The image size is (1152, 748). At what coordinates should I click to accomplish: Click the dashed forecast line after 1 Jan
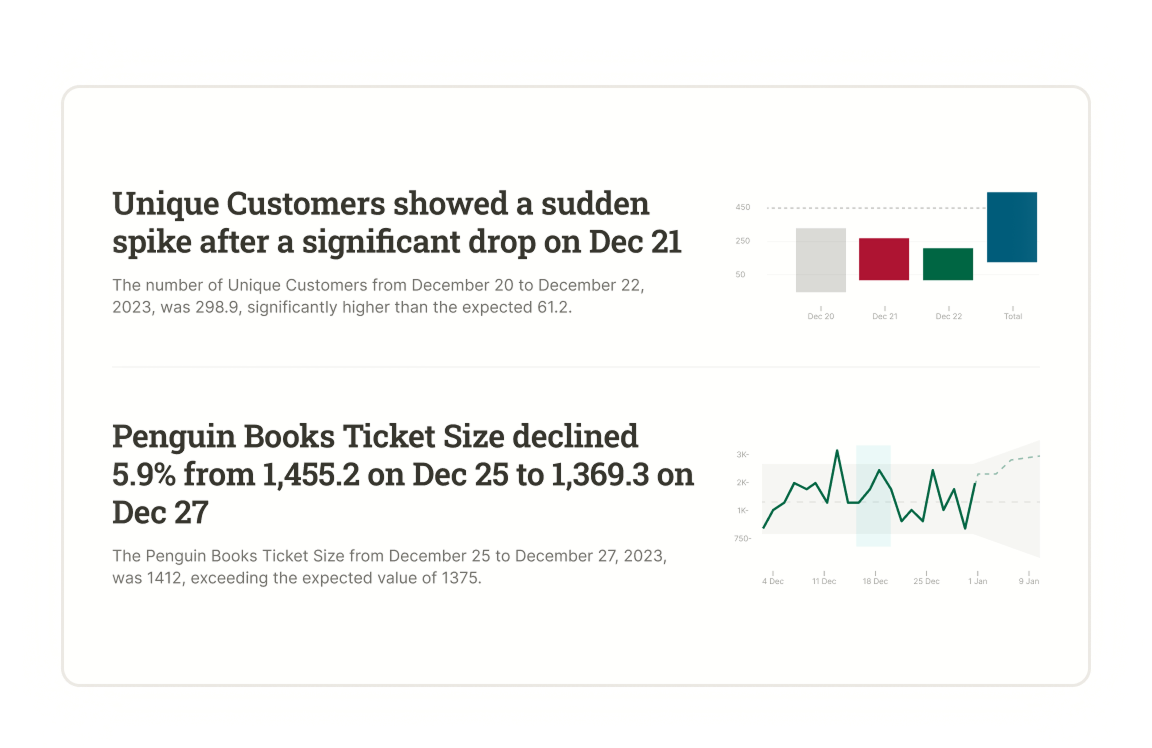1008,461
